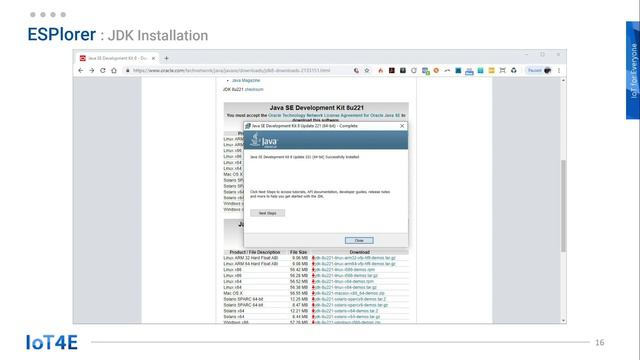This screenshot has height=360, width=640.
Task: Close the Java installer dialog with X
Action: [402, 126]
